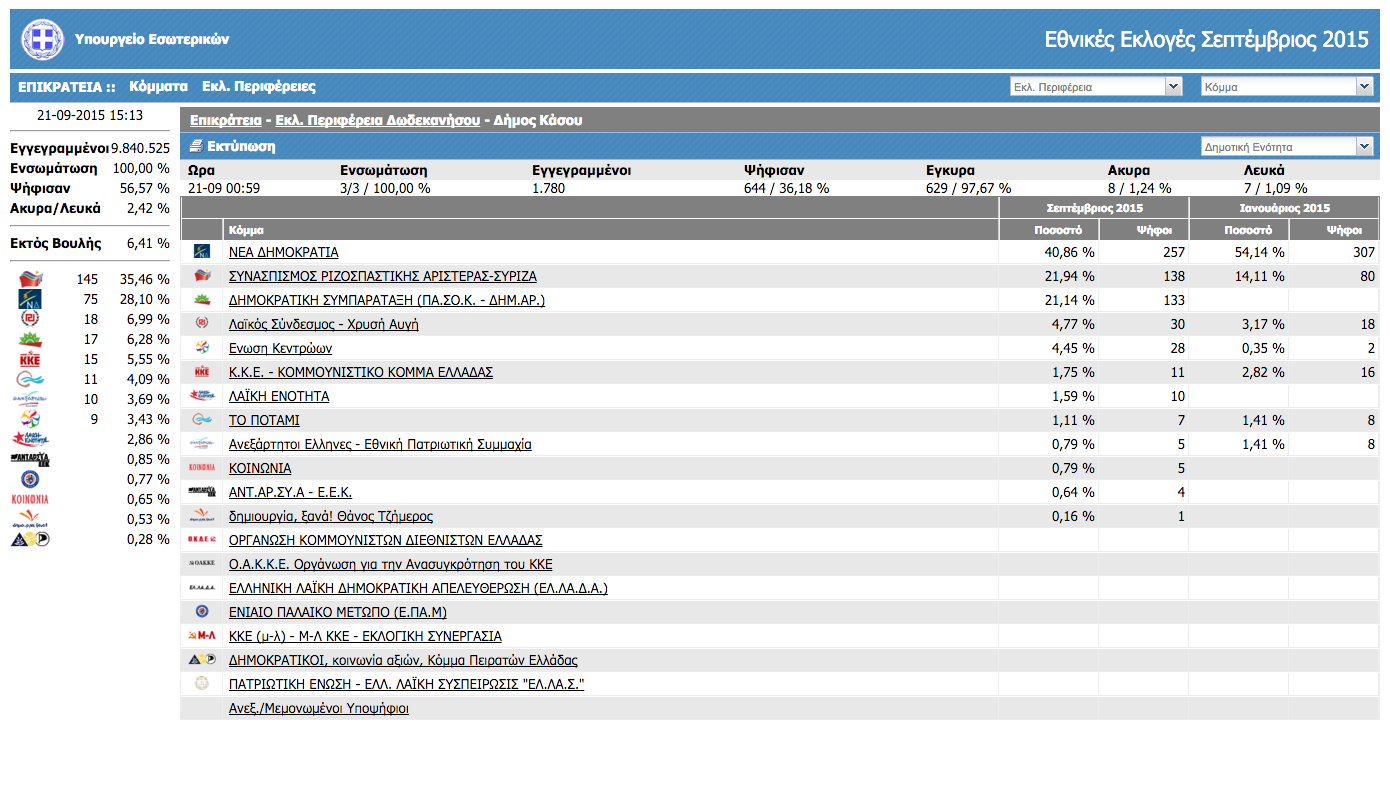The height and width of the screenshot is (794, 1390).
Task: Click the Potami logo beside 11 seats in sidebar
Action: (x=30, y=379)
